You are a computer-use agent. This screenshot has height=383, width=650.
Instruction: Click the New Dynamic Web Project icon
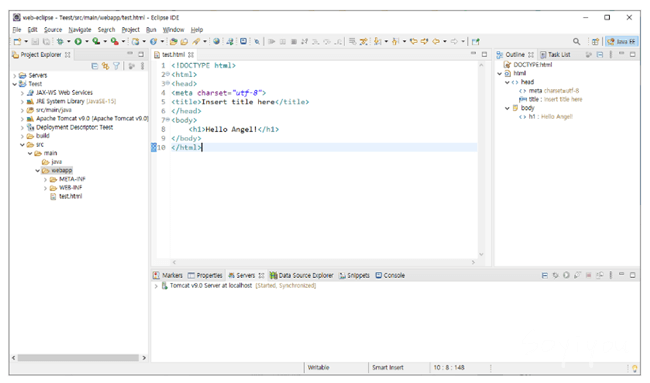coord(136,41)
